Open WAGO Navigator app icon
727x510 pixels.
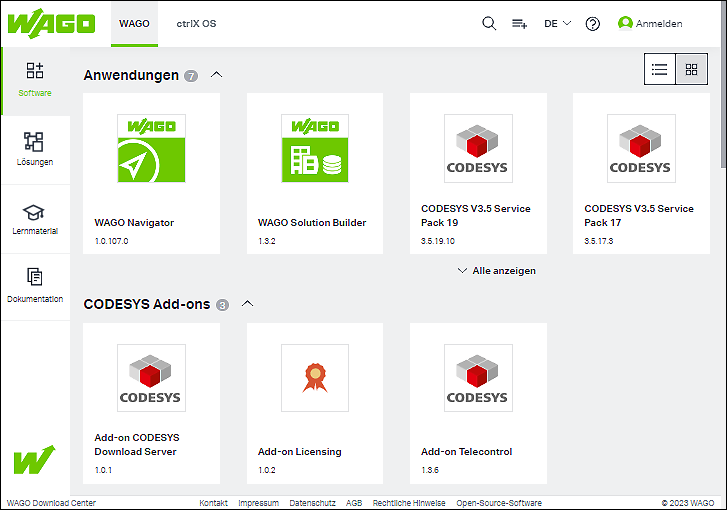pyautogui.click(x=151, y=148)
